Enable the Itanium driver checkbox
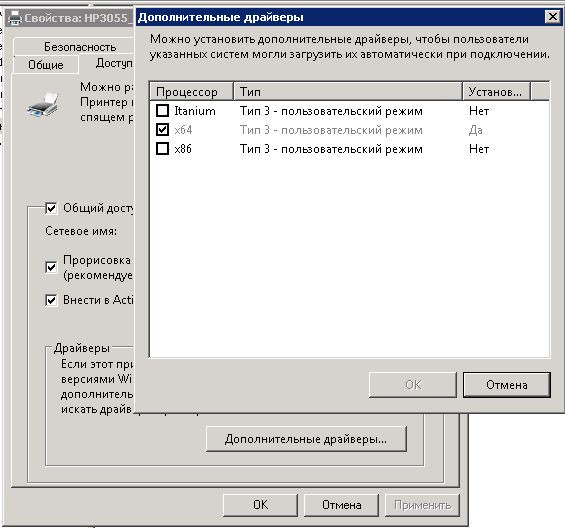Image resolution: width=565 pixels, height=528 pixels. coord(162,111)
